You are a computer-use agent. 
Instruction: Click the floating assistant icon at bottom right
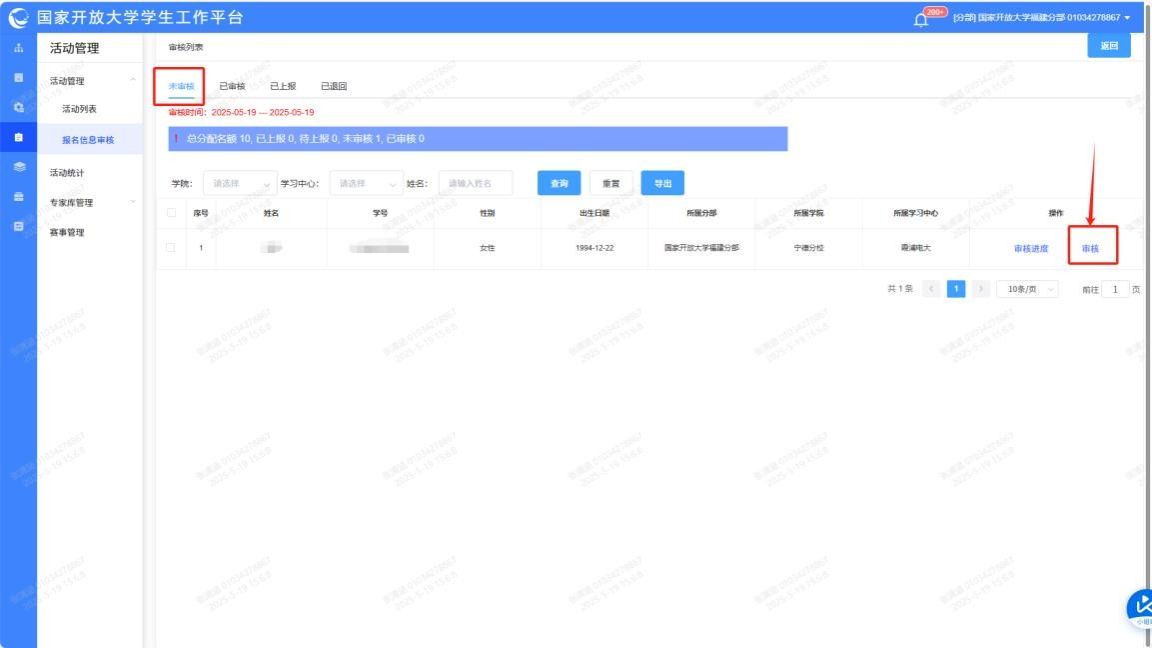pyautogui.click(x=1140, y=607)
